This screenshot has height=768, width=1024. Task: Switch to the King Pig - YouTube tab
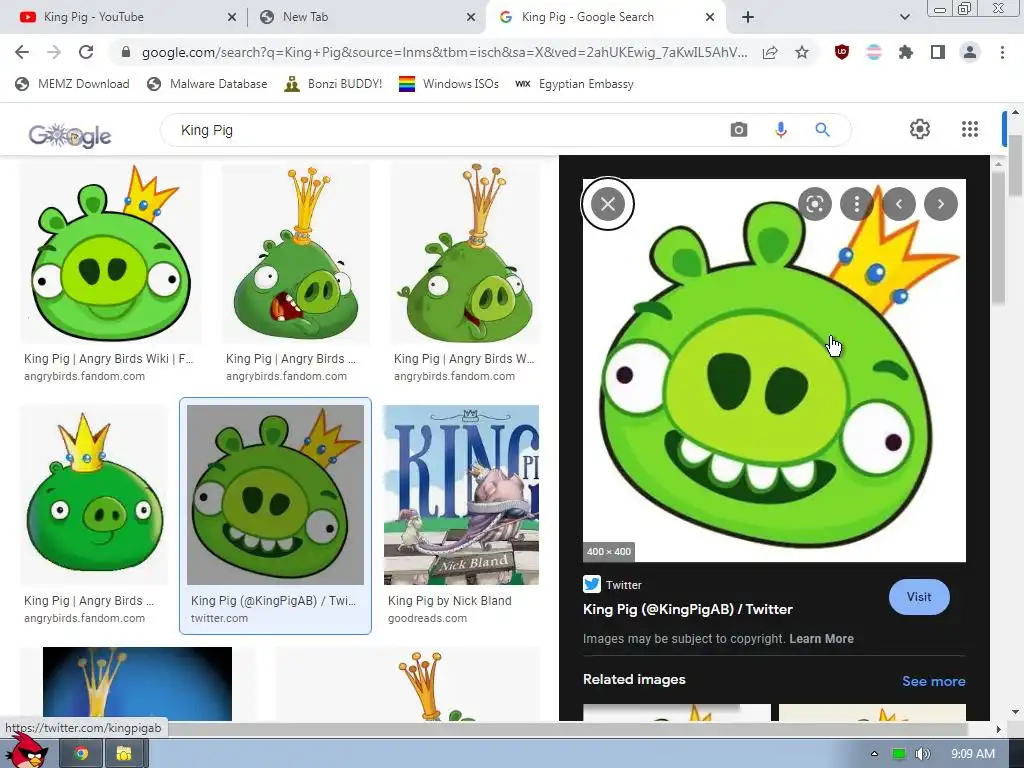pos(123,17)
